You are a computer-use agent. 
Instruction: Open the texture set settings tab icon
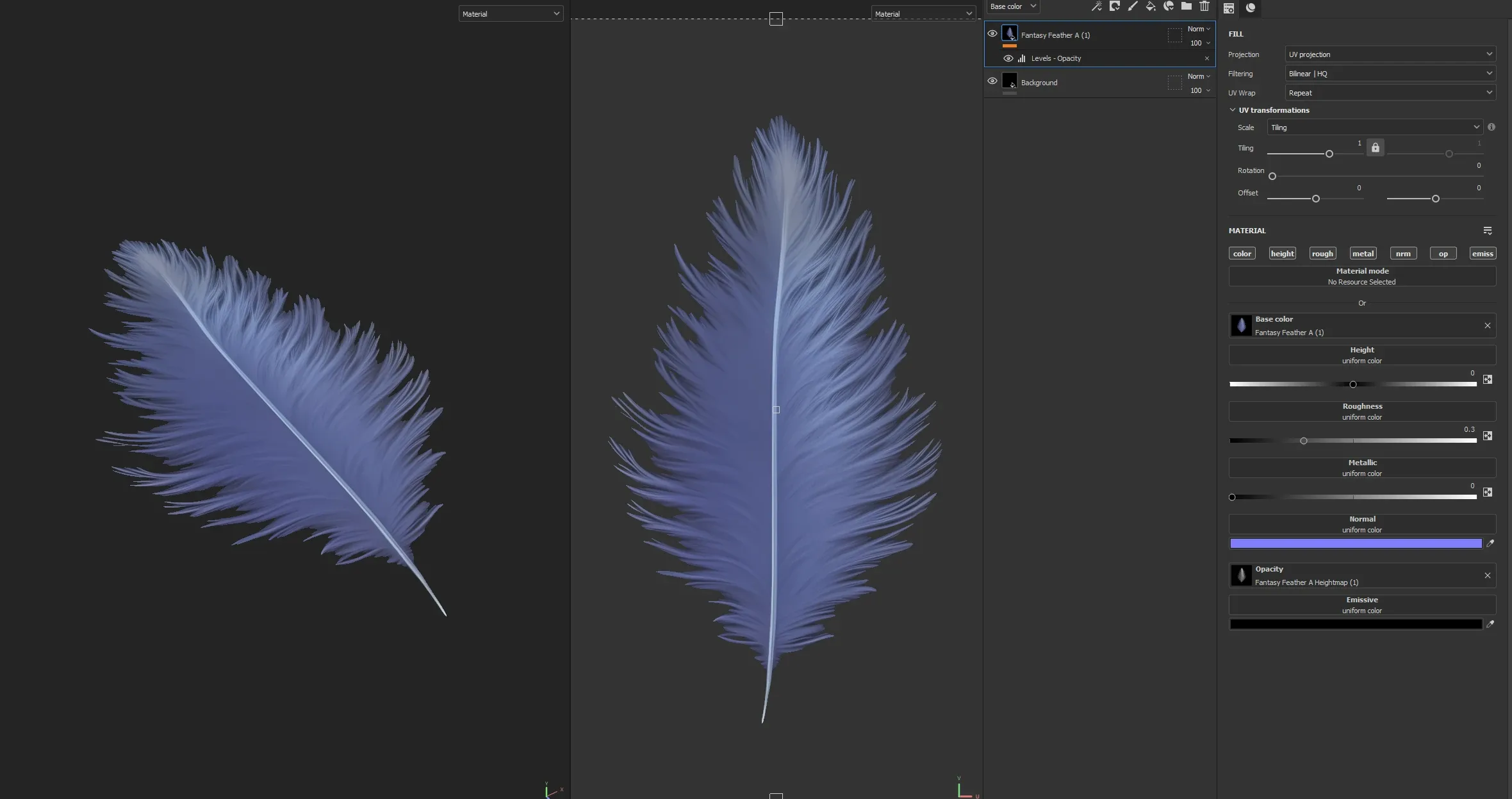pos(1229,8)
